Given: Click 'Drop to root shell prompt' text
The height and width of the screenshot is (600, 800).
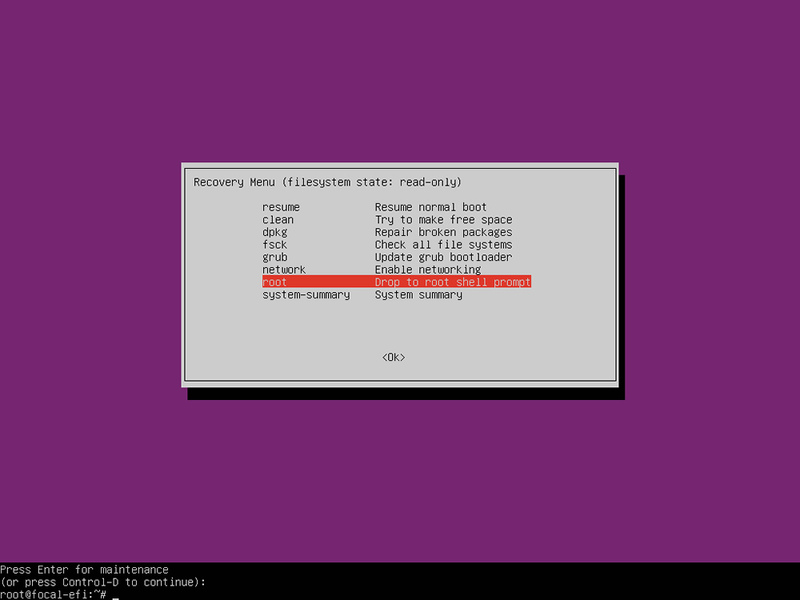Looking at the screenshot, I should pos(453,282).
